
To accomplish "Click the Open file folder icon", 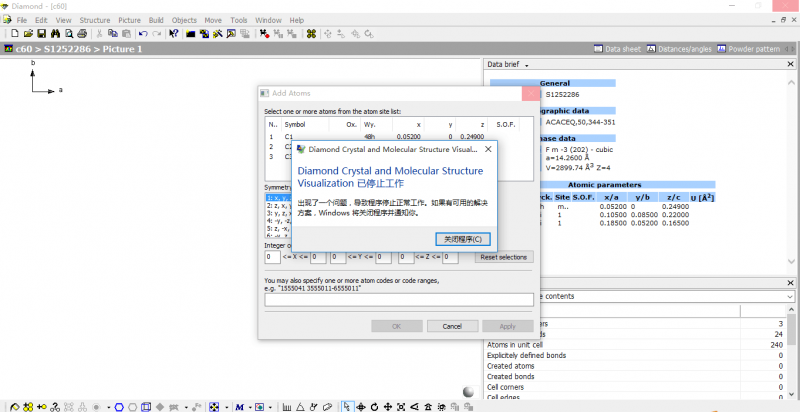I will coord(29,34).
